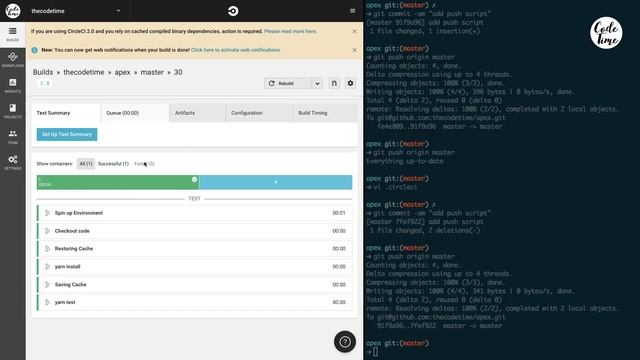Dismiss the CircleCI 2.0 cache notice
This screenshot has width=640, height=360.
[x=354, y=31]
